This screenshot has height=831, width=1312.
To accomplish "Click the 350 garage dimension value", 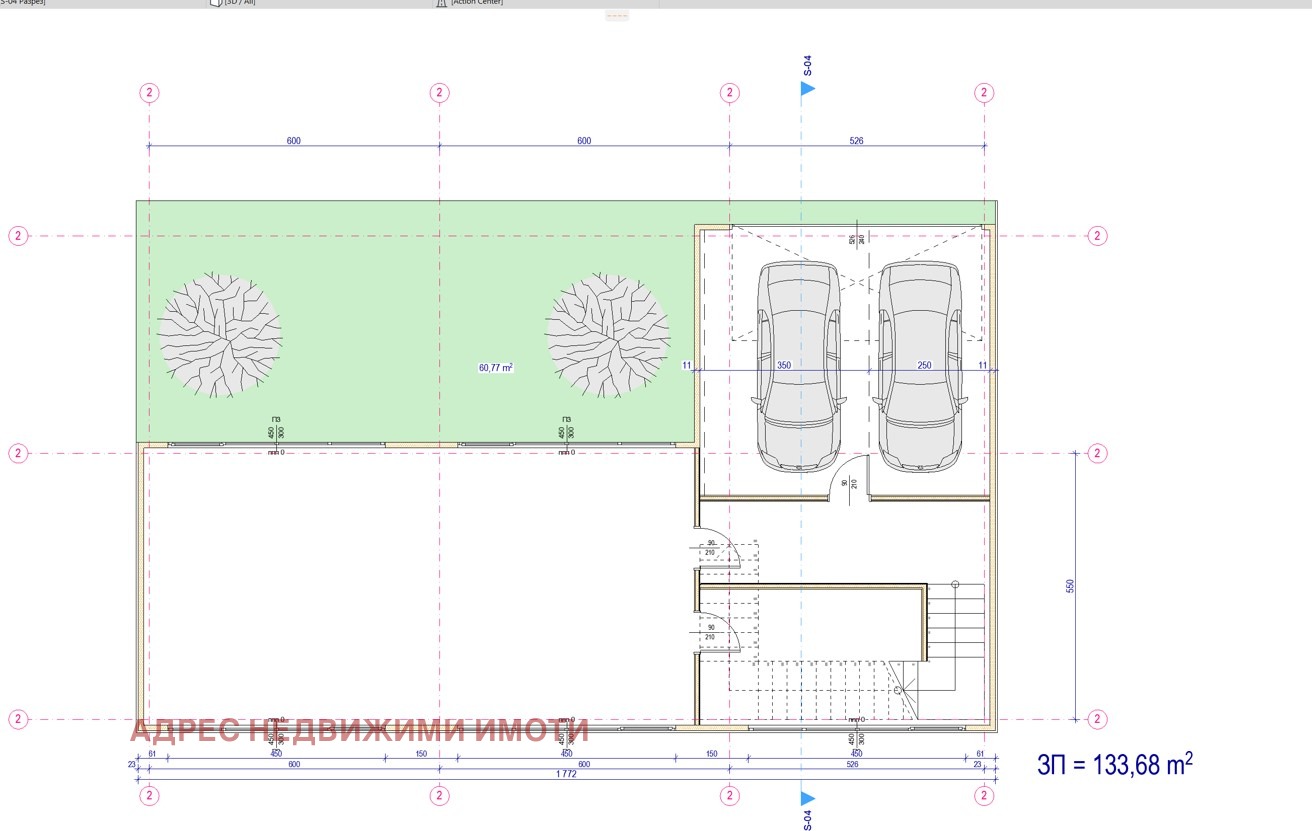I will (x=784, y=366).
